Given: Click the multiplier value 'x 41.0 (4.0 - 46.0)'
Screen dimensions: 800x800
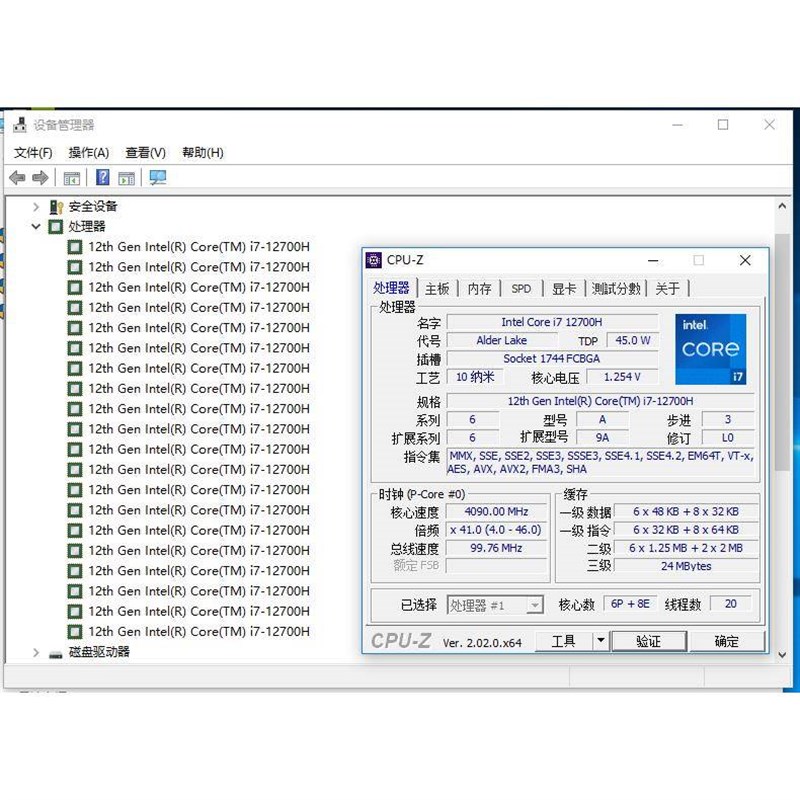Looking at the screenshot, I should click(x=496, y=530).
